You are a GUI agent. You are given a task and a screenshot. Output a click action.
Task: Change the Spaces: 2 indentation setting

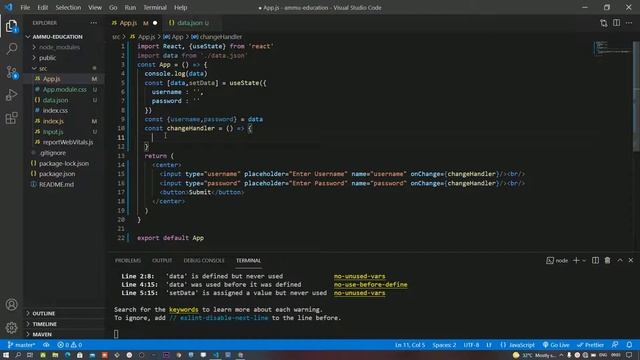click(x=444, y=345)
